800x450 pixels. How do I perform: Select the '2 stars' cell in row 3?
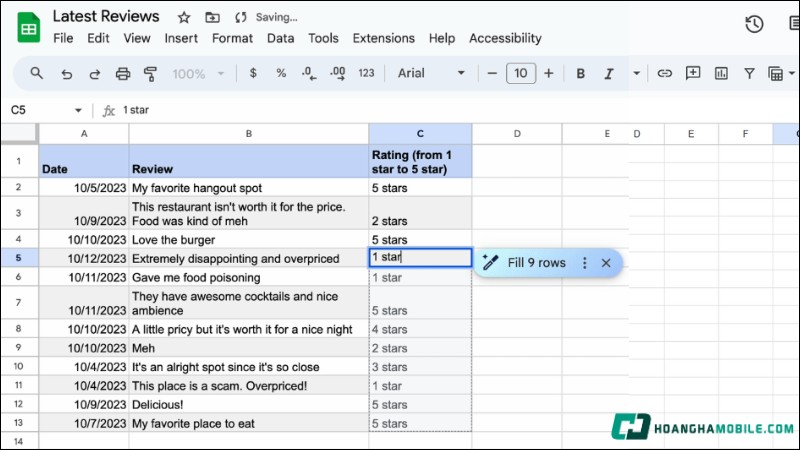point(420,214)
